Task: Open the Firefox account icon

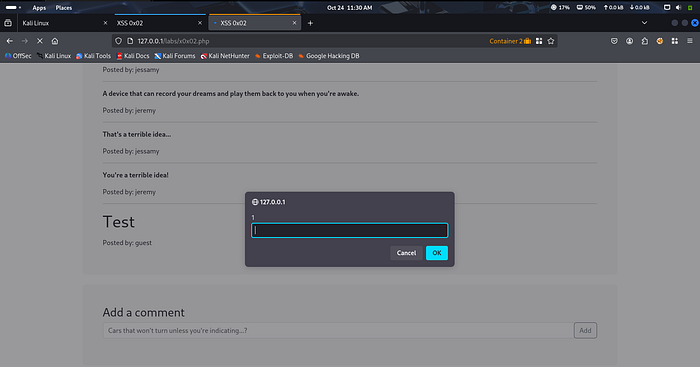Action: click(x=629, y=41)
